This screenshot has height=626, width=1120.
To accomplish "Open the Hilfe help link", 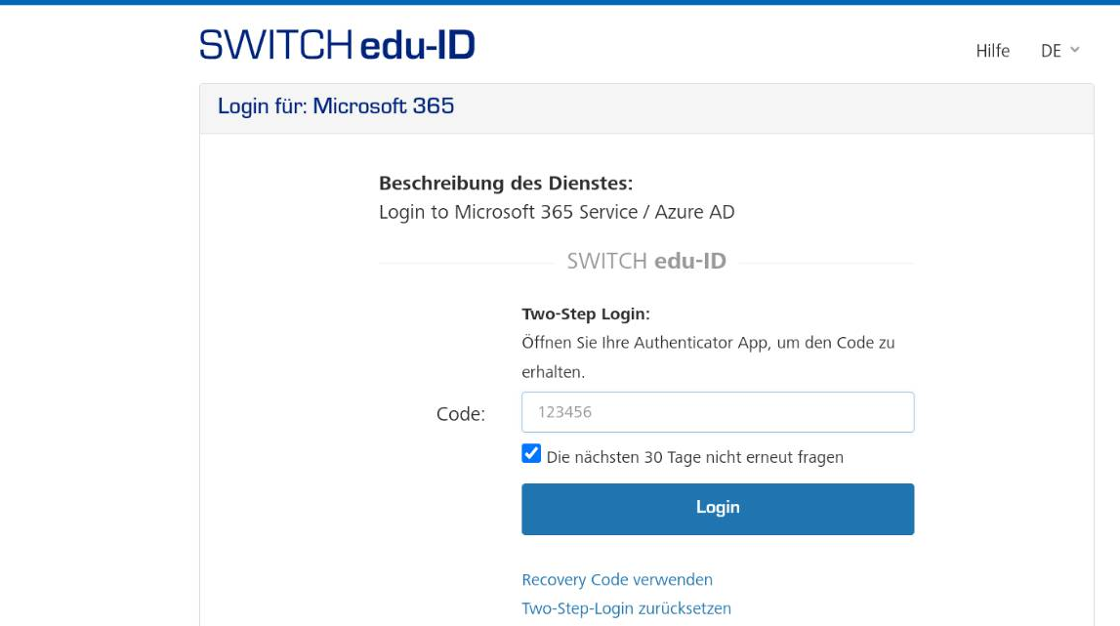I will 992,51.
